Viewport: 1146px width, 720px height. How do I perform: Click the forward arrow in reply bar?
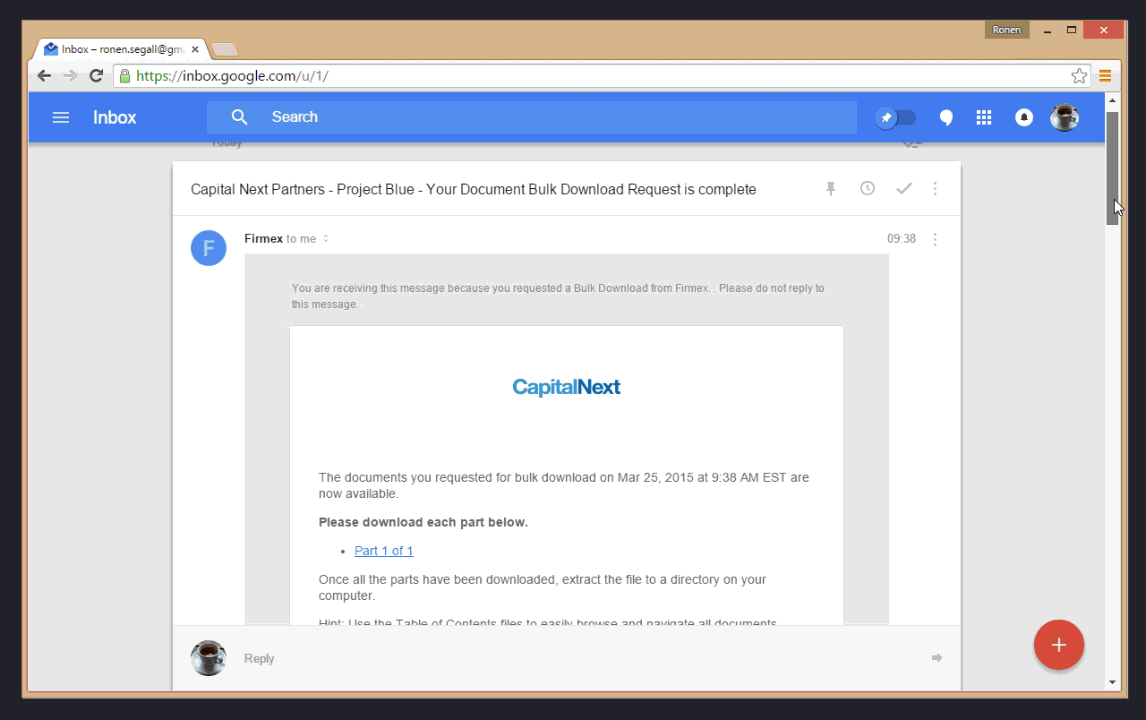click(x=937, y=658)
